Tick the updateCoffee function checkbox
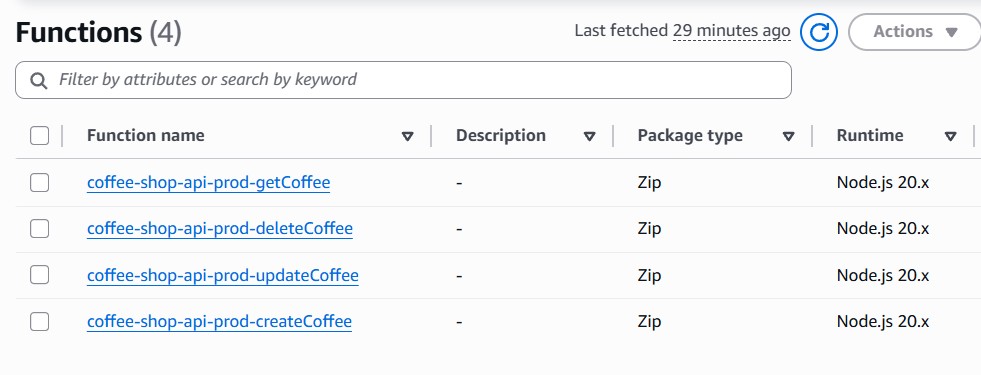The width and height of the screenshot is (981, 375). (39, 275)
